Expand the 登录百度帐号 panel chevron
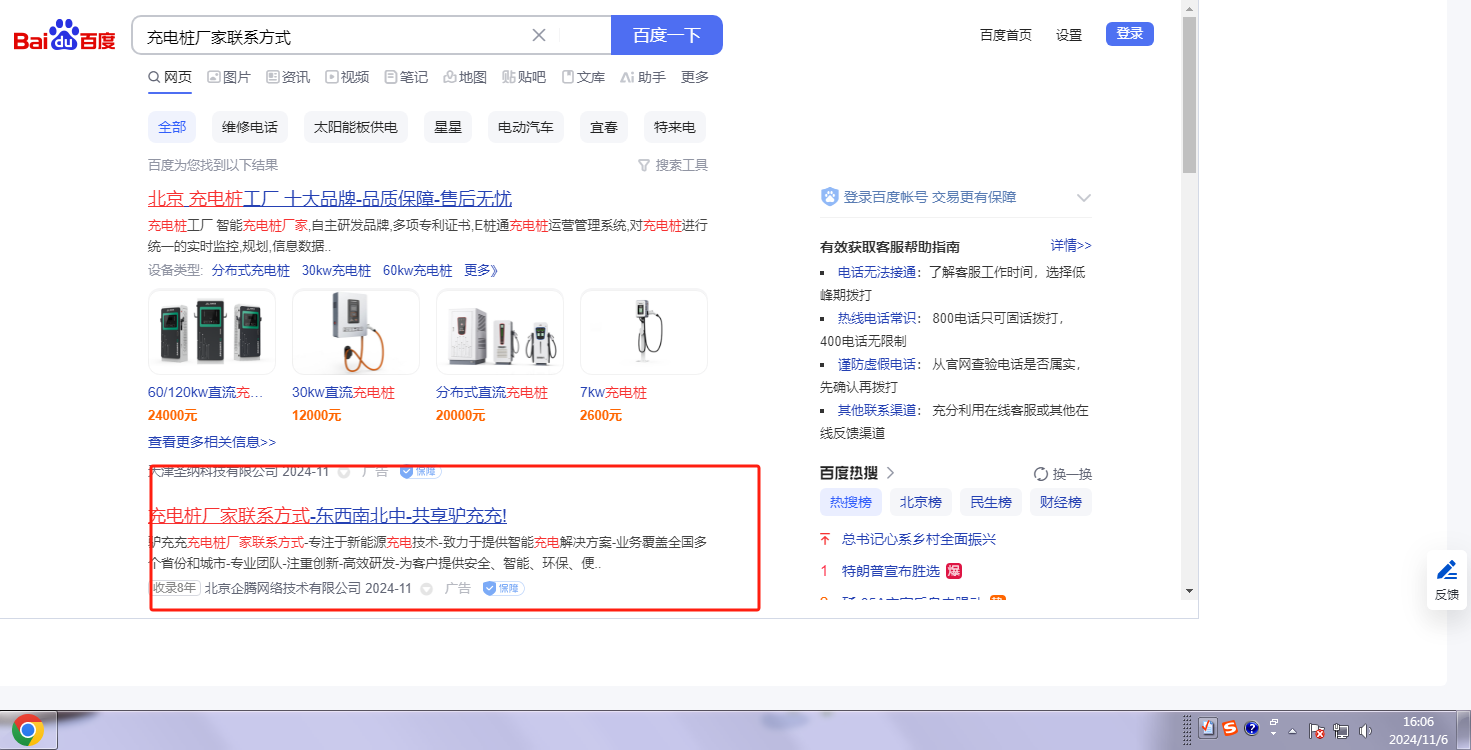 pyautogui.click(x=1083, y=198)
